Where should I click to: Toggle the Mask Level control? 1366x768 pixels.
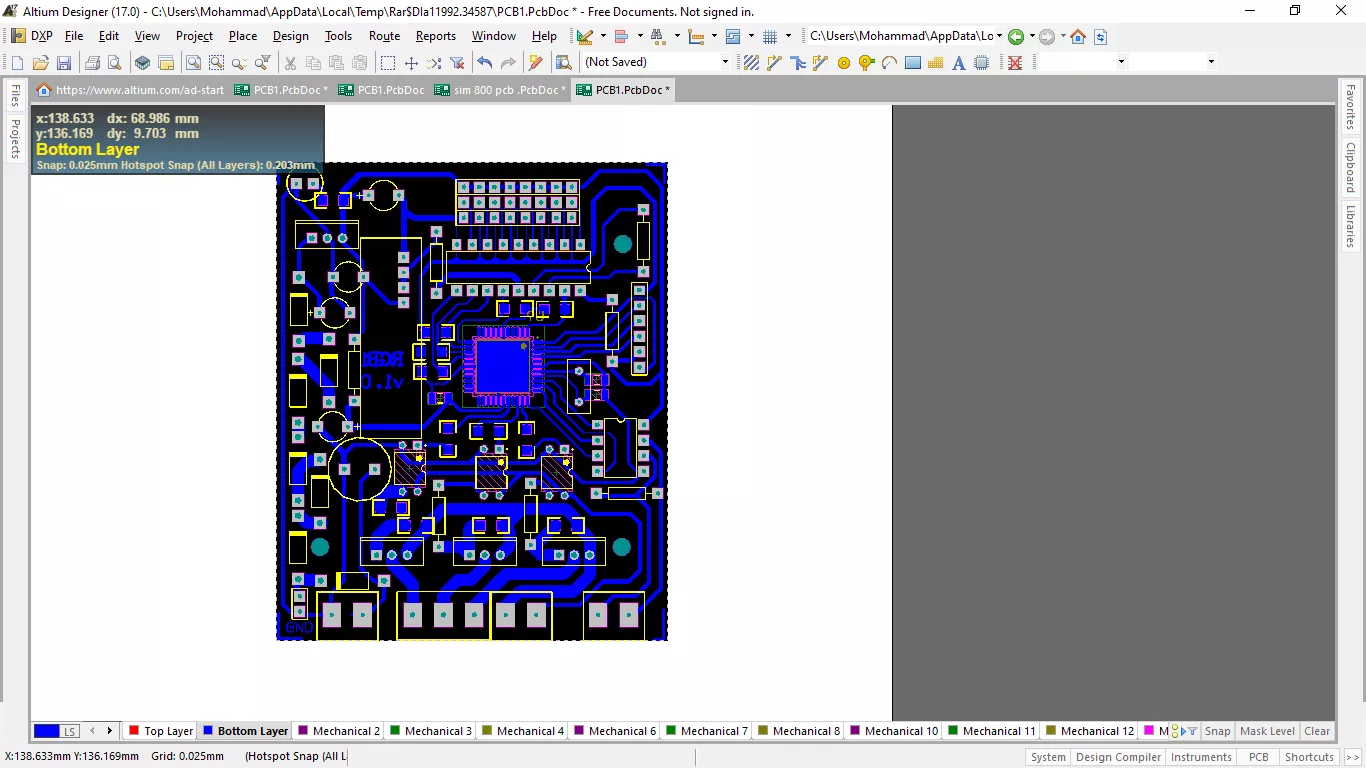1267,731
